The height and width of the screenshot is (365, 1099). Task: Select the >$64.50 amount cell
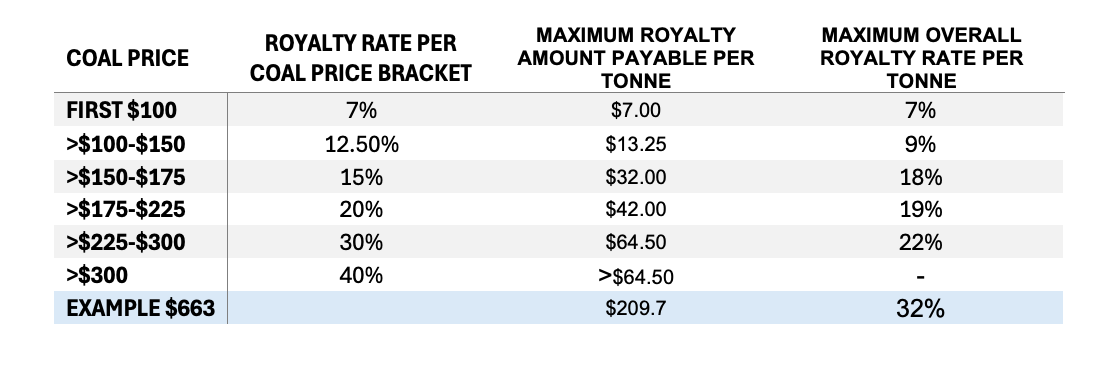click(x=636, y=276)
